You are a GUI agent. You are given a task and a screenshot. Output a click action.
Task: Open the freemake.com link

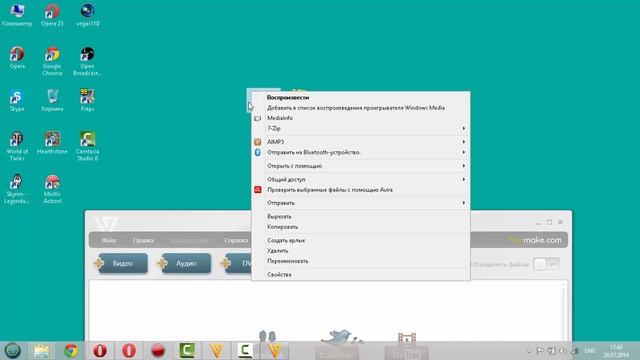pyautogui.click(x=535, y=240)
